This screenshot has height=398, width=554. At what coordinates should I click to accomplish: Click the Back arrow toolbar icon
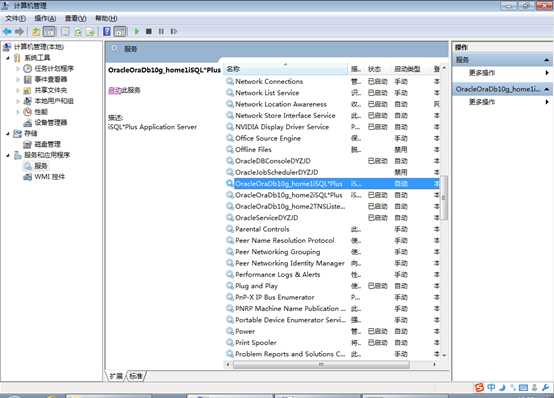tap(7, 32)
